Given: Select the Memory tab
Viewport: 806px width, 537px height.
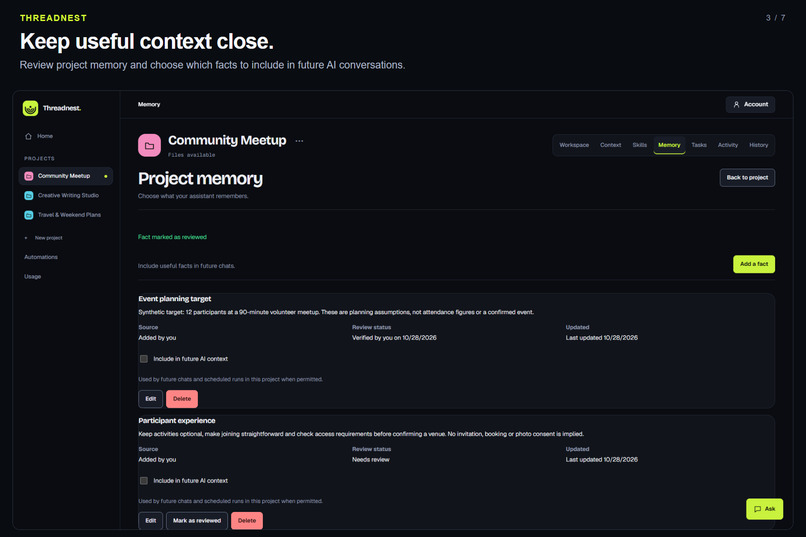Looking at the screenshot, I should click(x=669, y=145).
